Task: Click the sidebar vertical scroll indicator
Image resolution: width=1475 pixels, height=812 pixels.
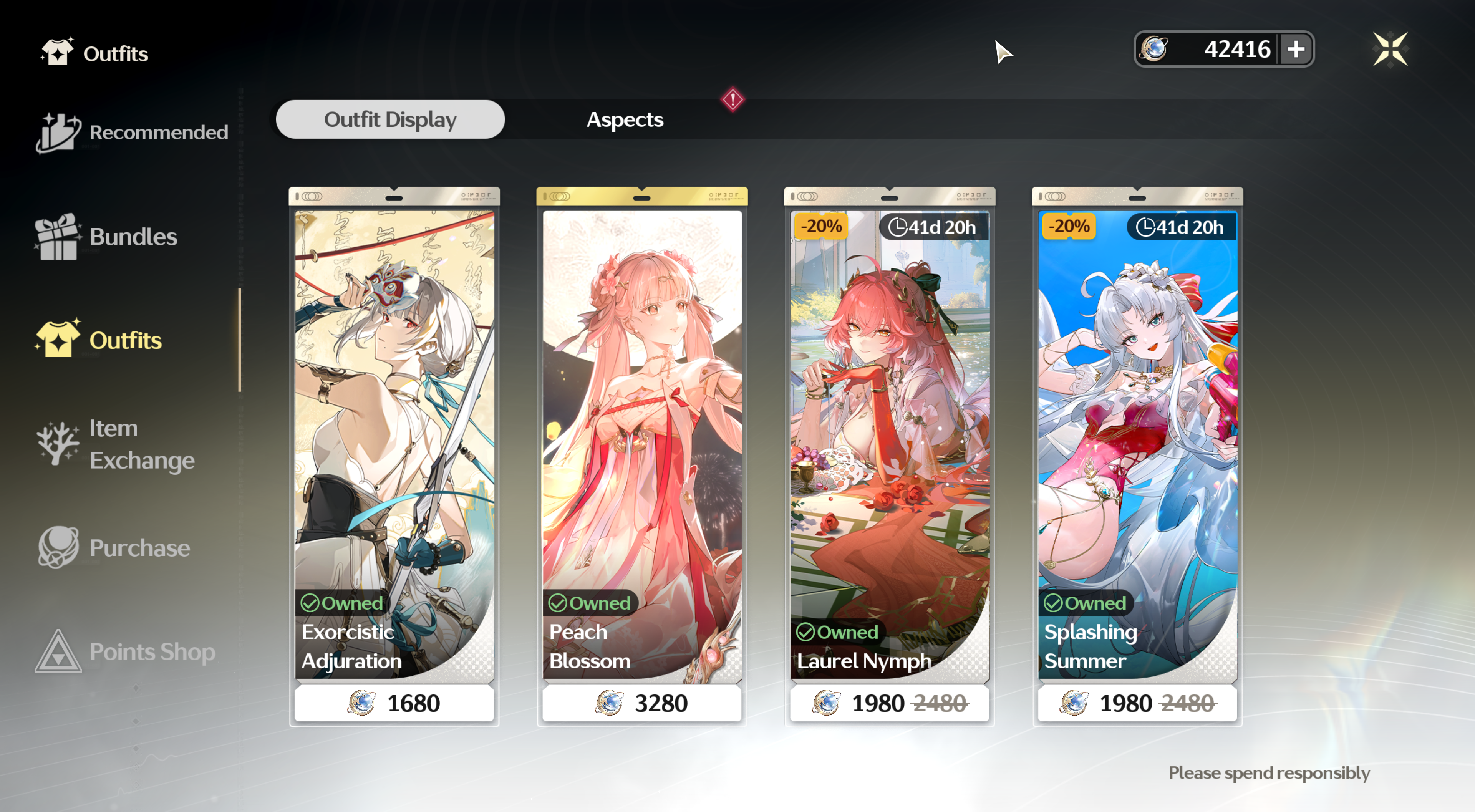Action: [239, 340]
